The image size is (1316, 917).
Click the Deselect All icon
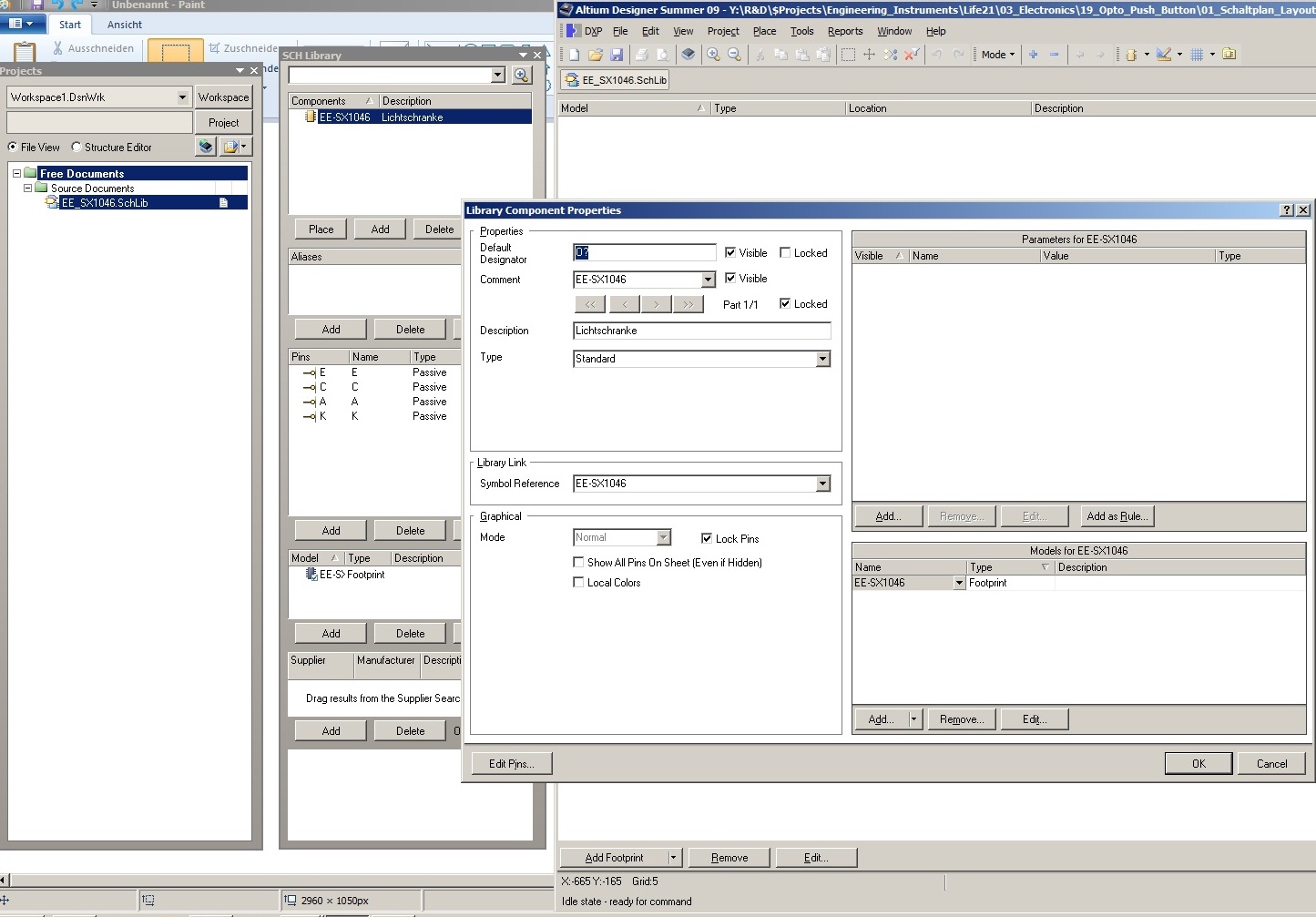point(890,55)
